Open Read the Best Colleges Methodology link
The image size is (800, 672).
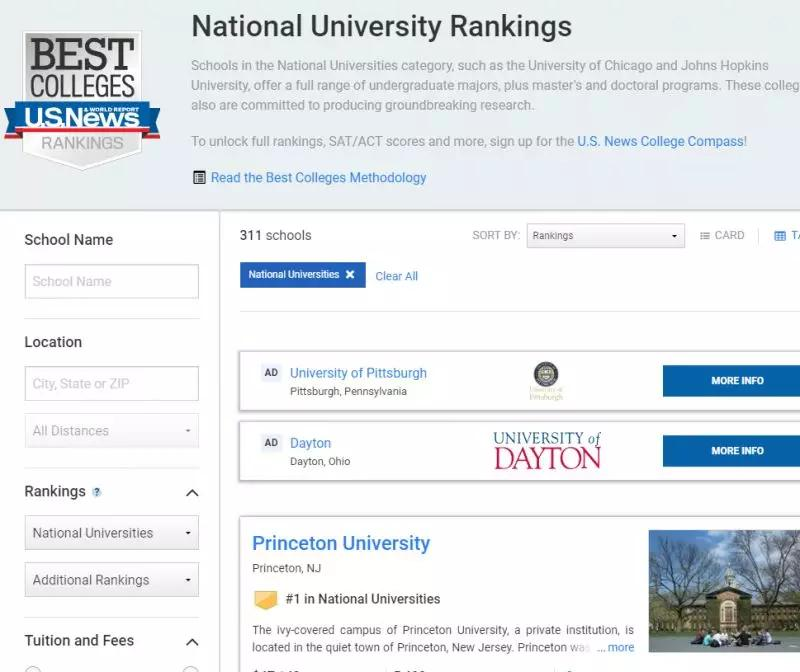tap(318, 178)
